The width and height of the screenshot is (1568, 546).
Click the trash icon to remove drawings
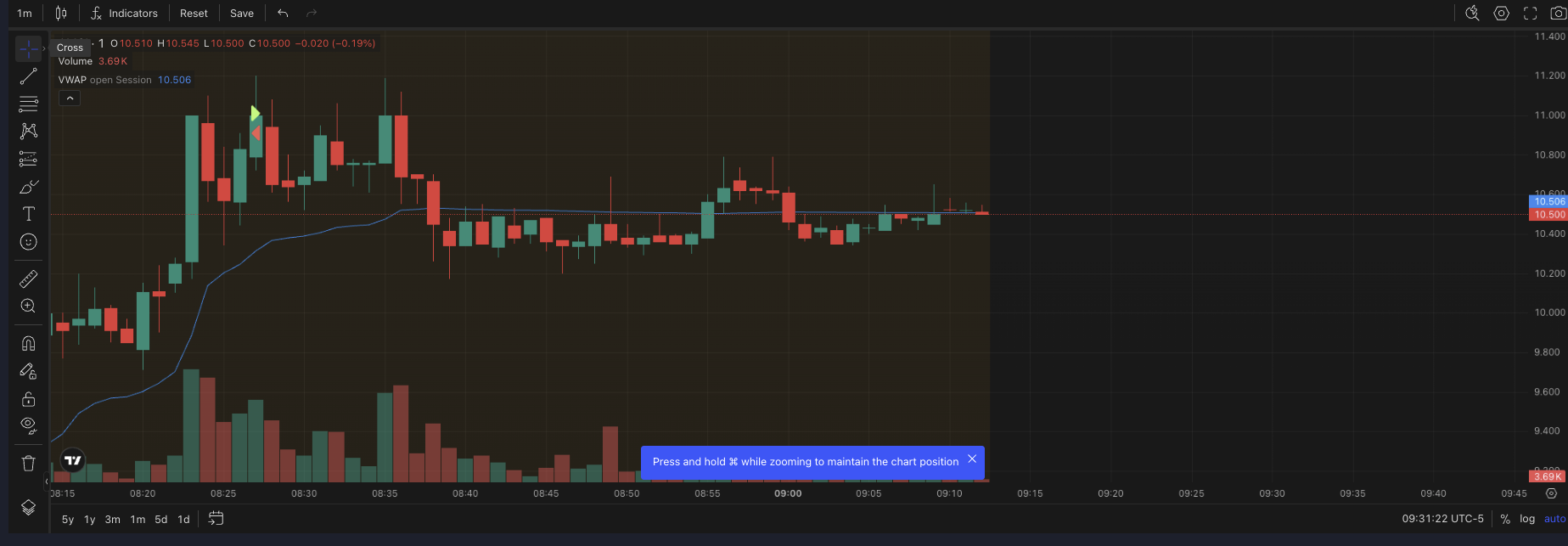(28, 463)
